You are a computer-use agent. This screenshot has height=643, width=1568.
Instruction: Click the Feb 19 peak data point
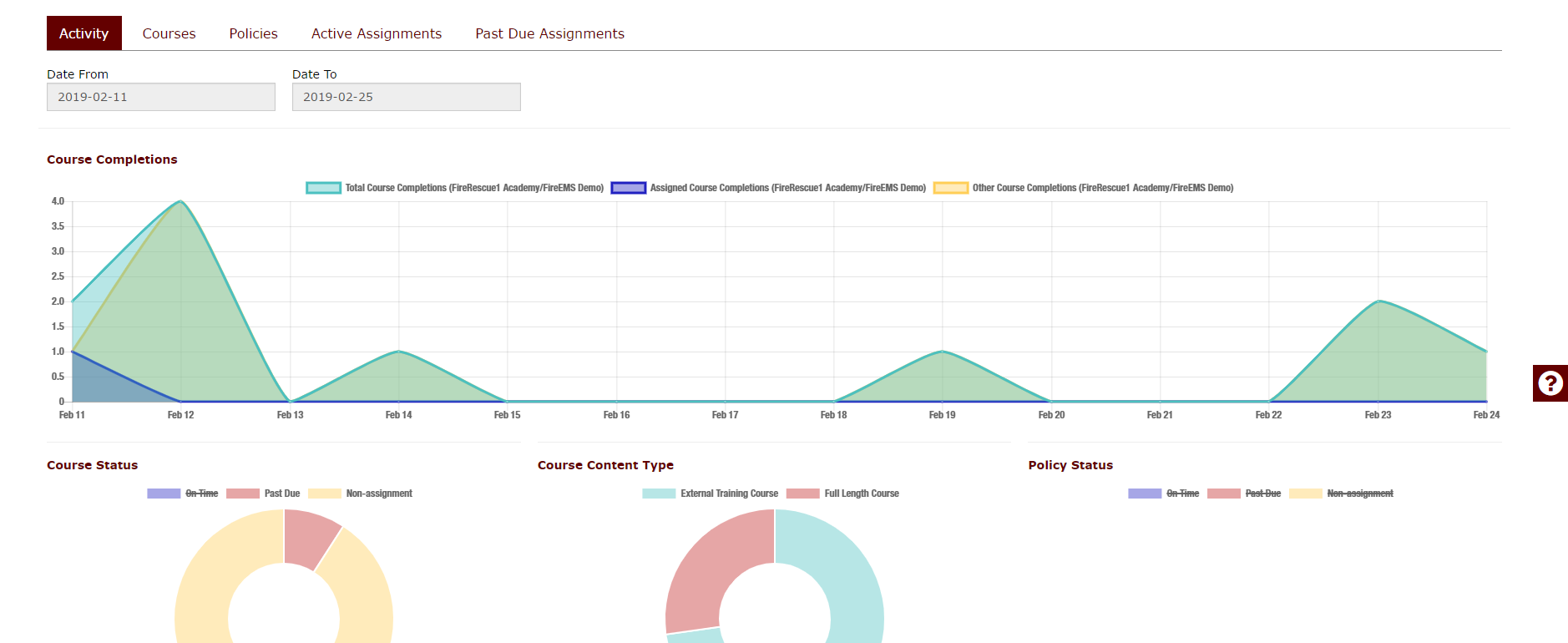(943, 352)
